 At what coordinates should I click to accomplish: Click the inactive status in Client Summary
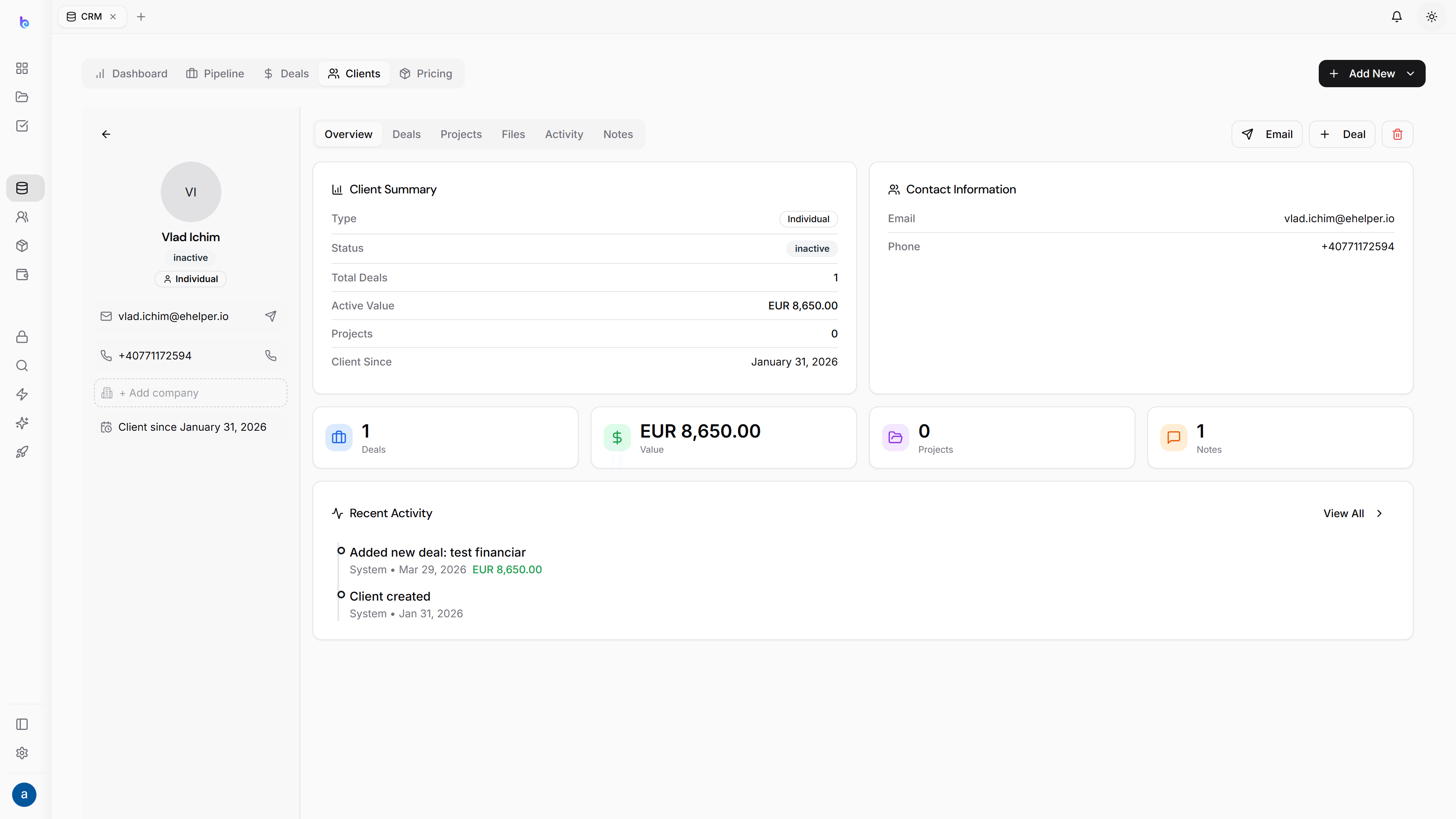click(812, 249)
